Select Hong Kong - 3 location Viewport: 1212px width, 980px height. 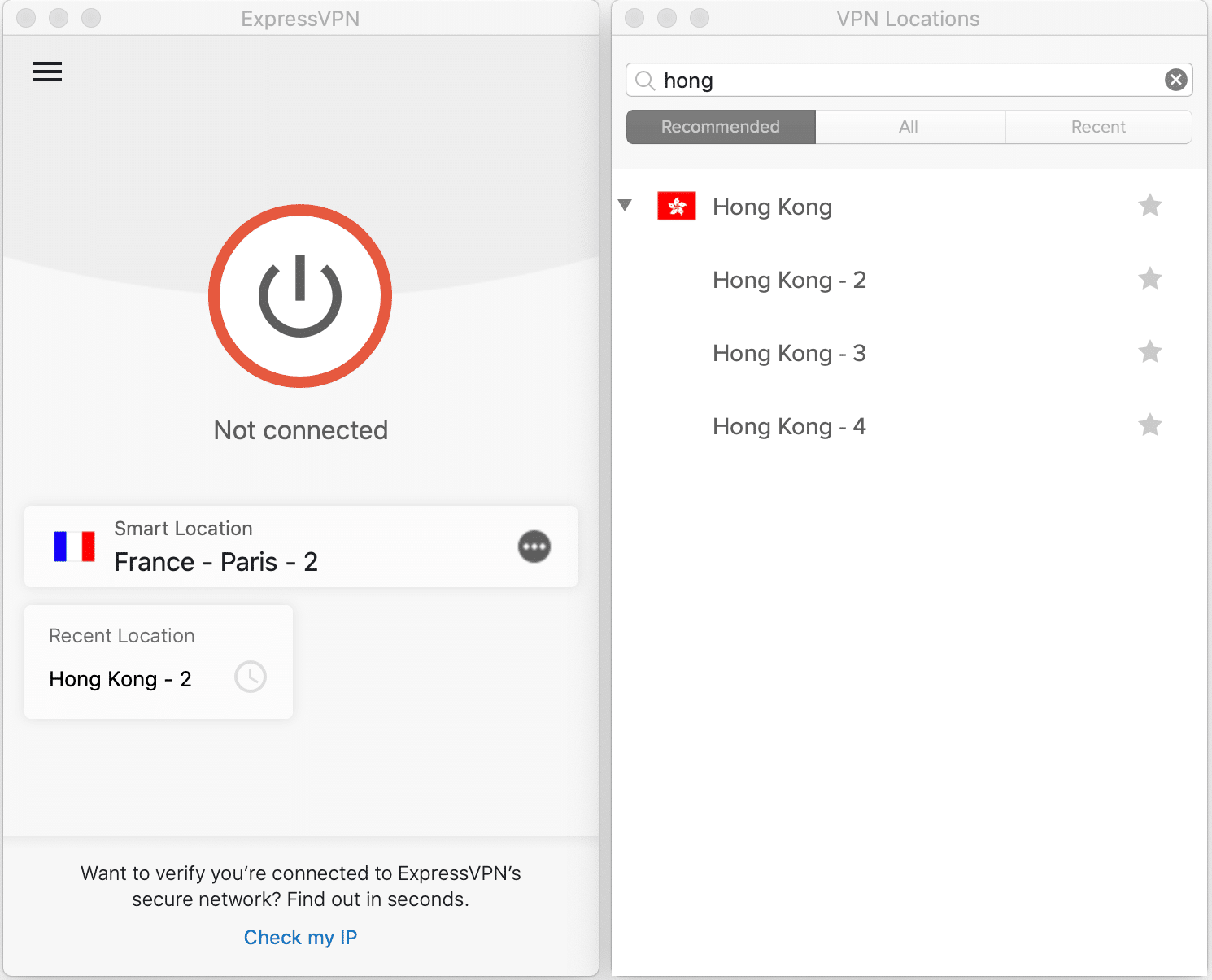[909, 353]
